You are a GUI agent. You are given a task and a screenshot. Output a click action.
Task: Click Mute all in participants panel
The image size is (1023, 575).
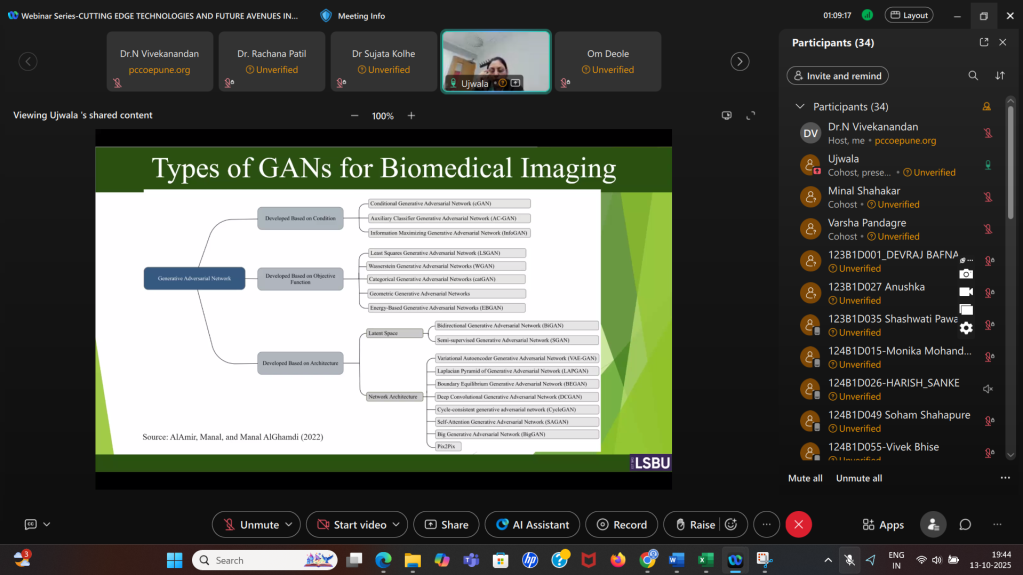pos(805,478)
